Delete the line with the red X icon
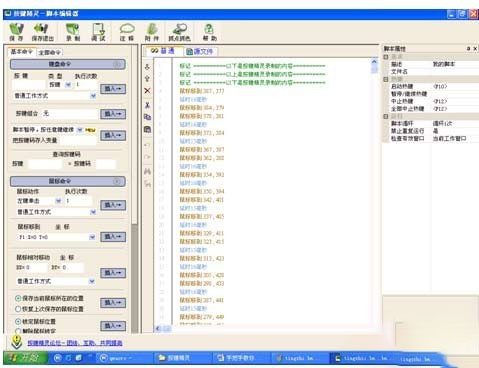 tap(147, 91)
